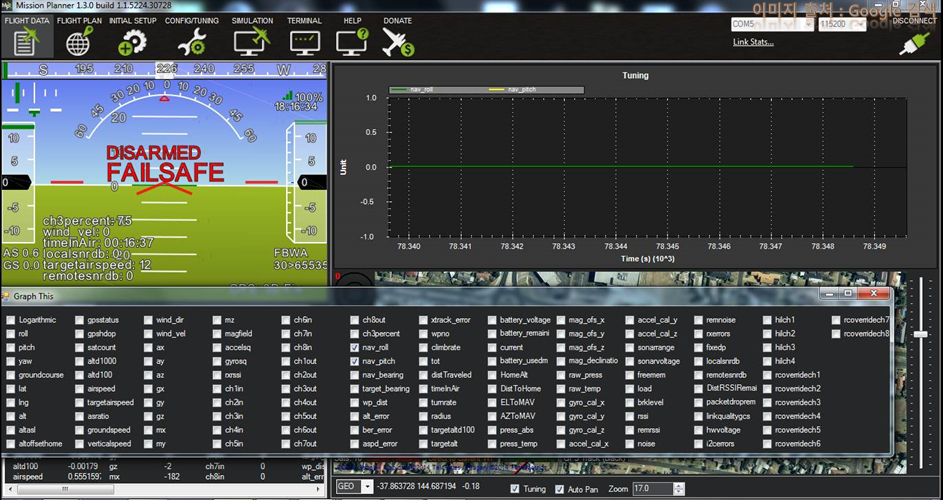Check the airspeed checkbox

click(79, 389)
